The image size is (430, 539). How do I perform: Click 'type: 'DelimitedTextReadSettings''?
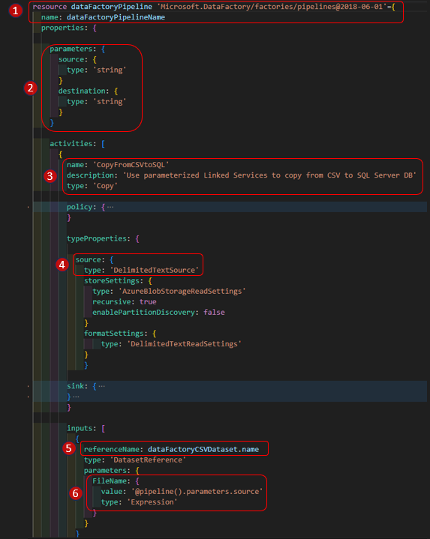(x=171, y=344)
